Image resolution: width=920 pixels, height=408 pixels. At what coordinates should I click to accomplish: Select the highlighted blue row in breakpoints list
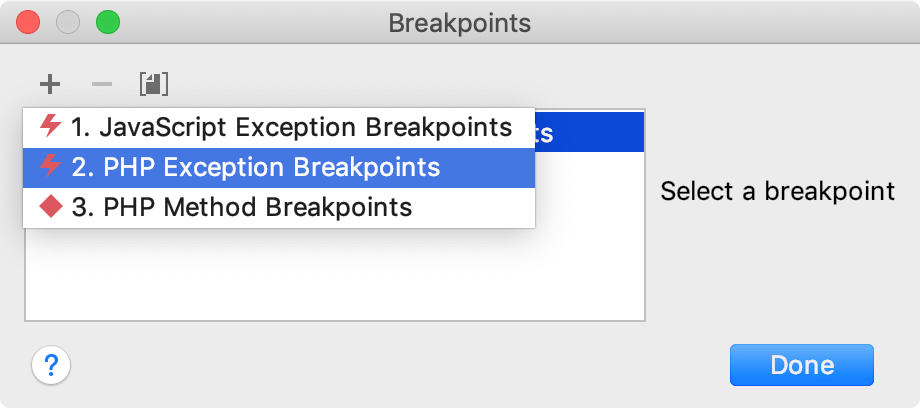coord(590,131)
